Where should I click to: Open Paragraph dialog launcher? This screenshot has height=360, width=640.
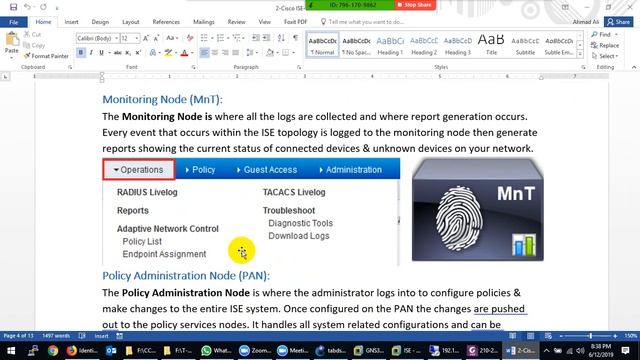(x=299, y=67)
